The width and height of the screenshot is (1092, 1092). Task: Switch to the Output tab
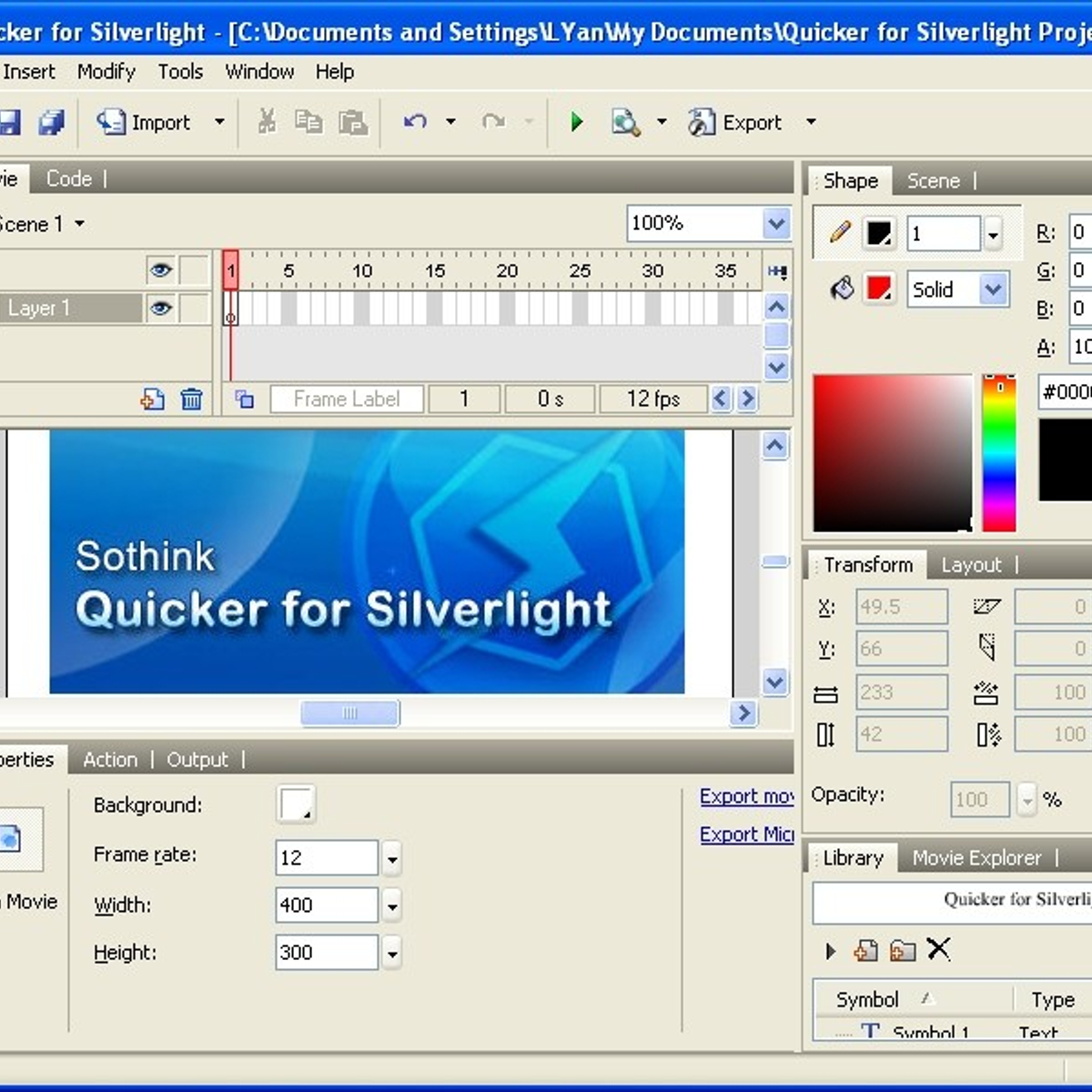pyautogui.click(x=197, y=760)
